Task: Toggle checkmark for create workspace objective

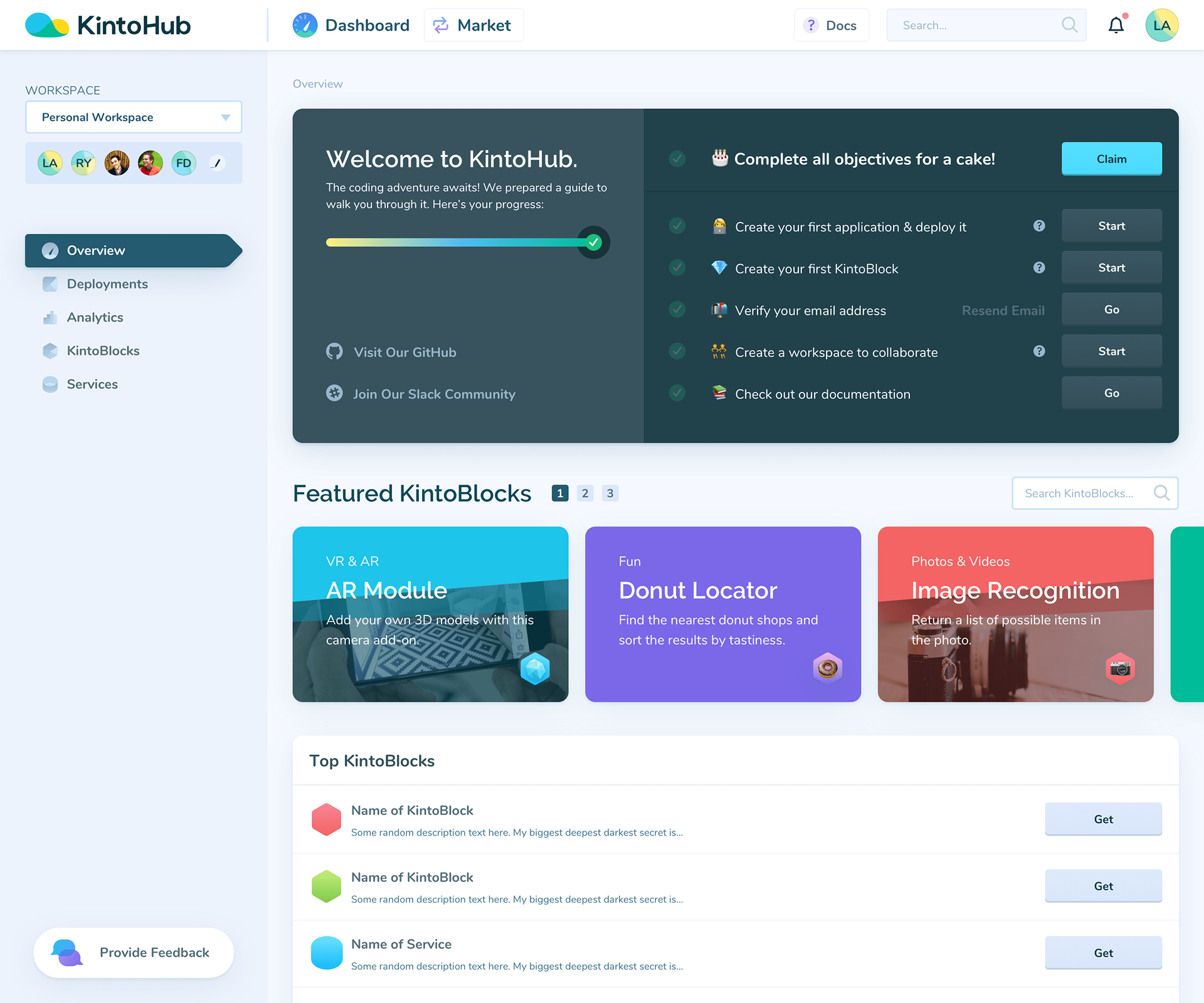Action: pos(677,351)
